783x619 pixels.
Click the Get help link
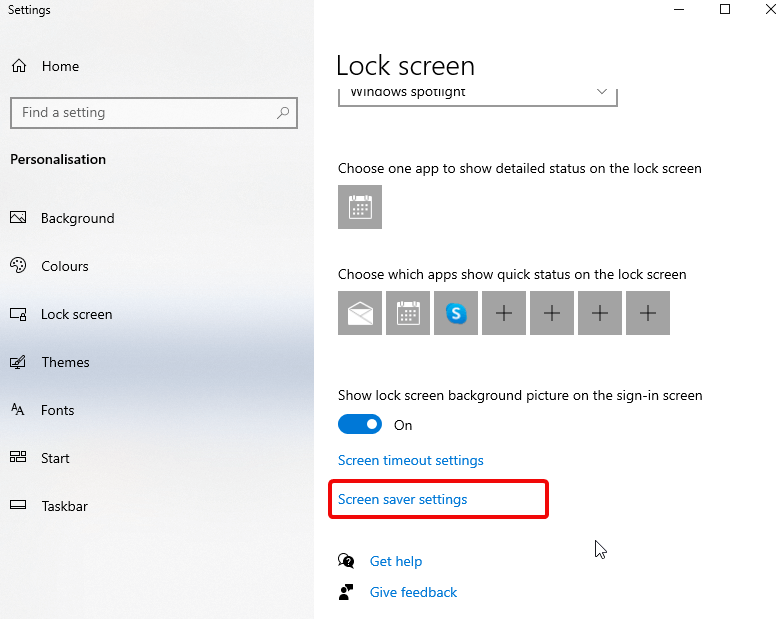tap(396, 561)
